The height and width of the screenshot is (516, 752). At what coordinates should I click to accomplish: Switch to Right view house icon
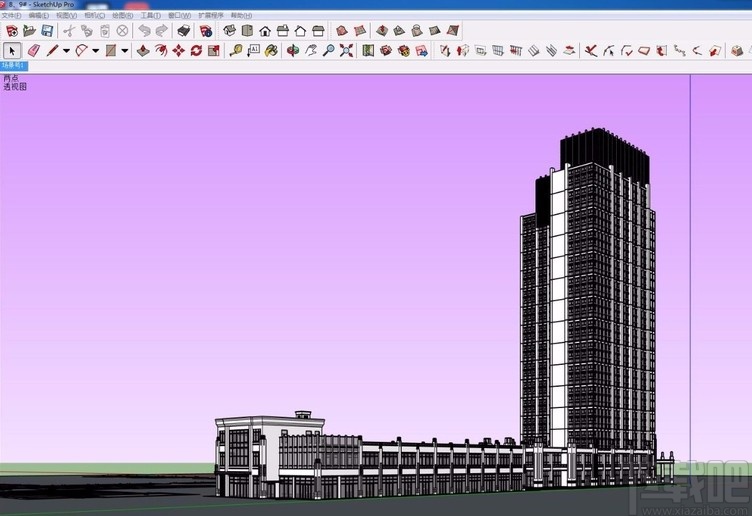click(282, 31)
